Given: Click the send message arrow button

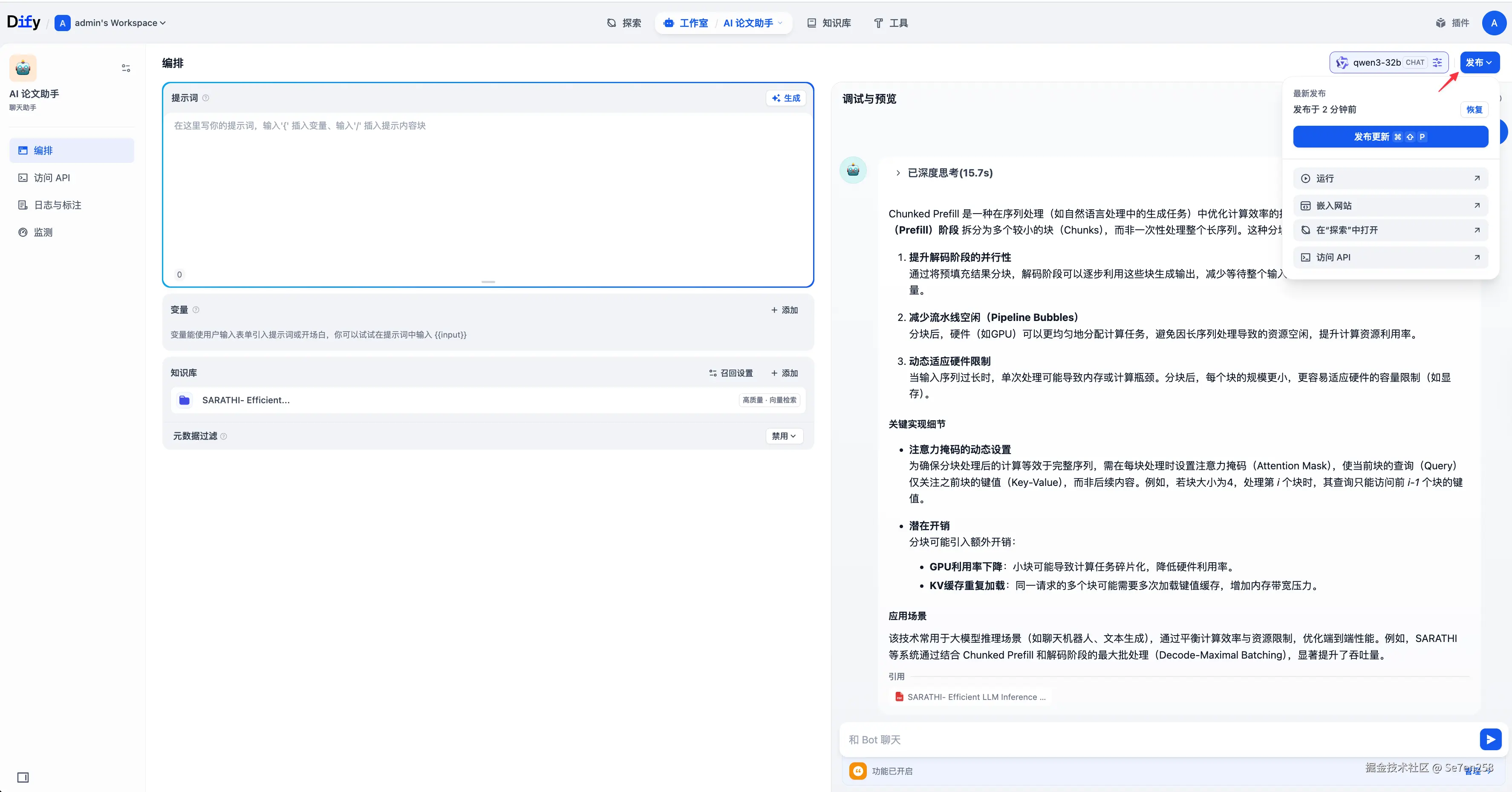Looking at the screenshot, I should pos(1490,739).
